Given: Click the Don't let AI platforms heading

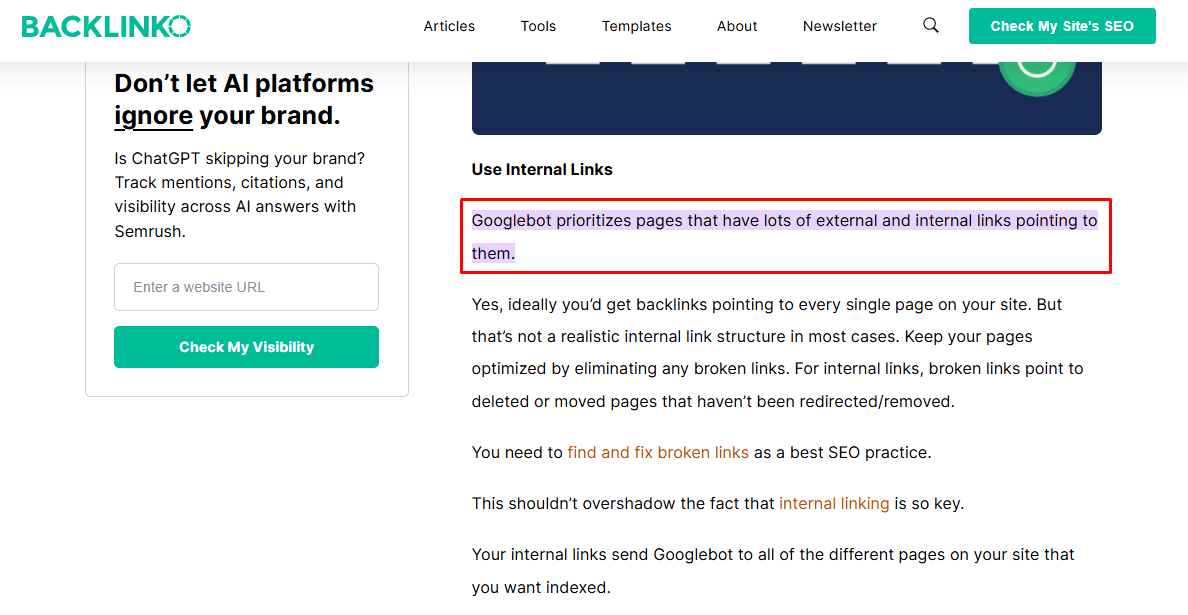Looking at the screenshot, I should (244, 83).
